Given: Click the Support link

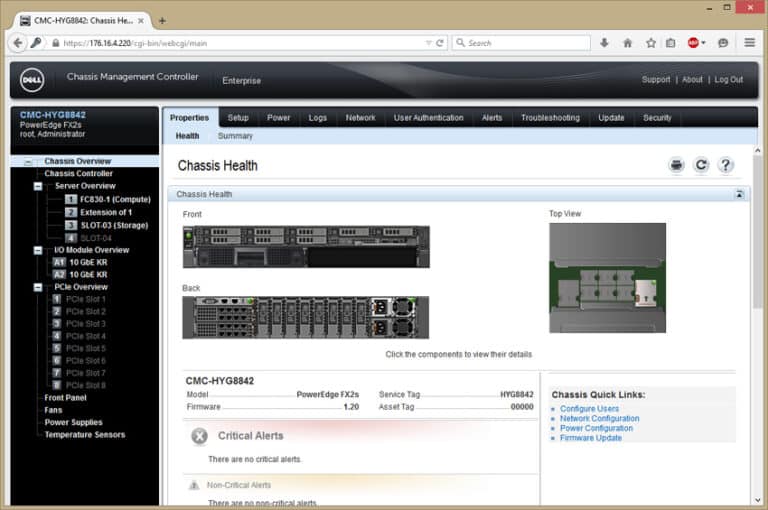Looking at the screenshot, I should 656,79.
